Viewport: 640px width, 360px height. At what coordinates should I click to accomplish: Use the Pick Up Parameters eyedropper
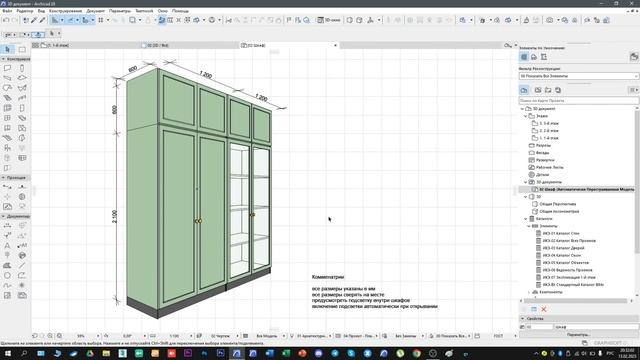(34, 20)
